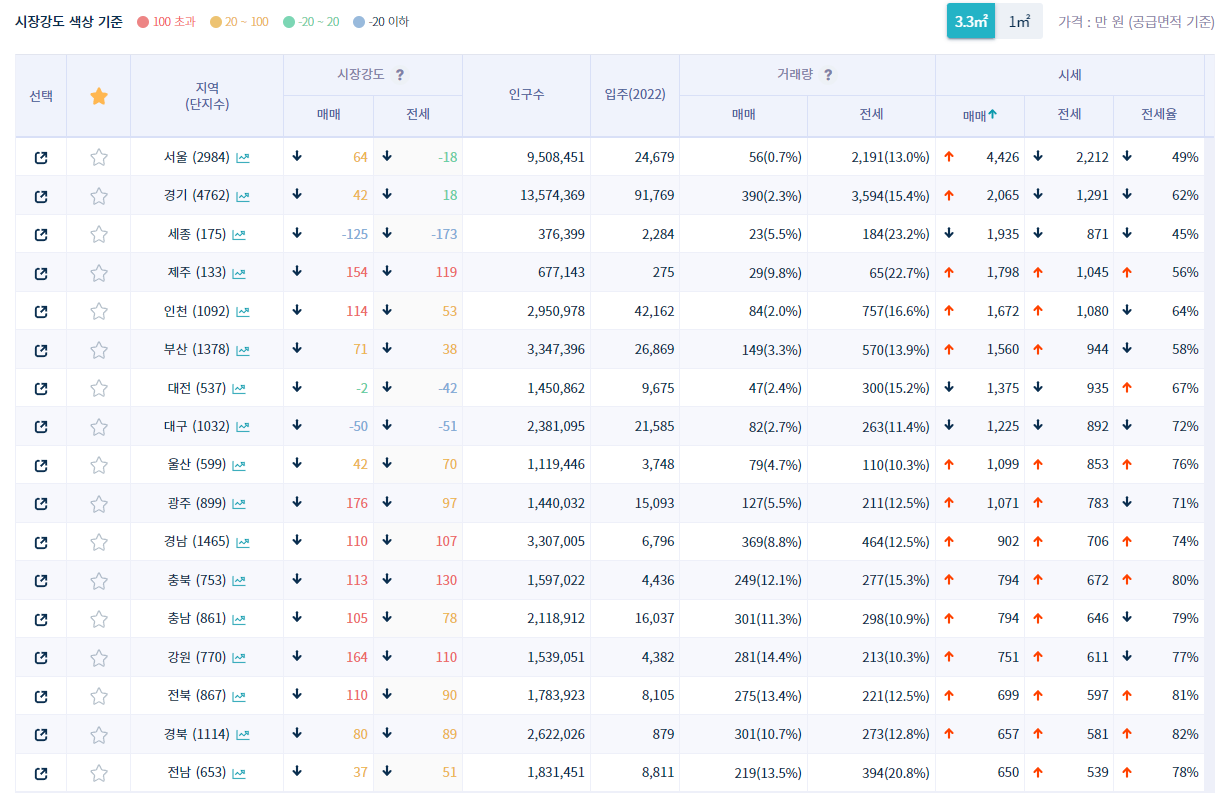Open external link icon for 서울 row
Image resolution: width=1231 pixels, height=801 pixels.
(x=41, y=157)
